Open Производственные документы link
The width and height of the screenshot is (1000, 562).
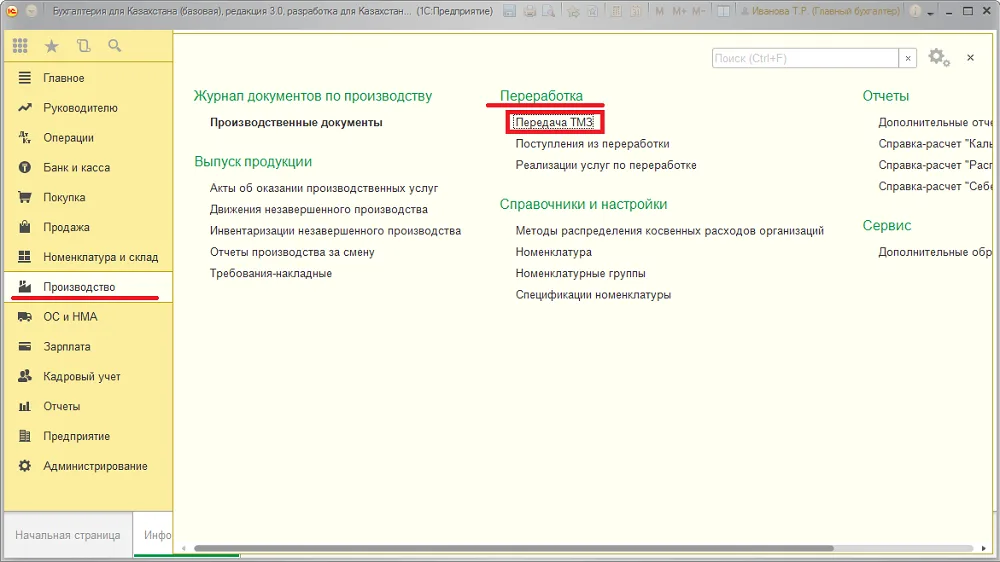296,122
